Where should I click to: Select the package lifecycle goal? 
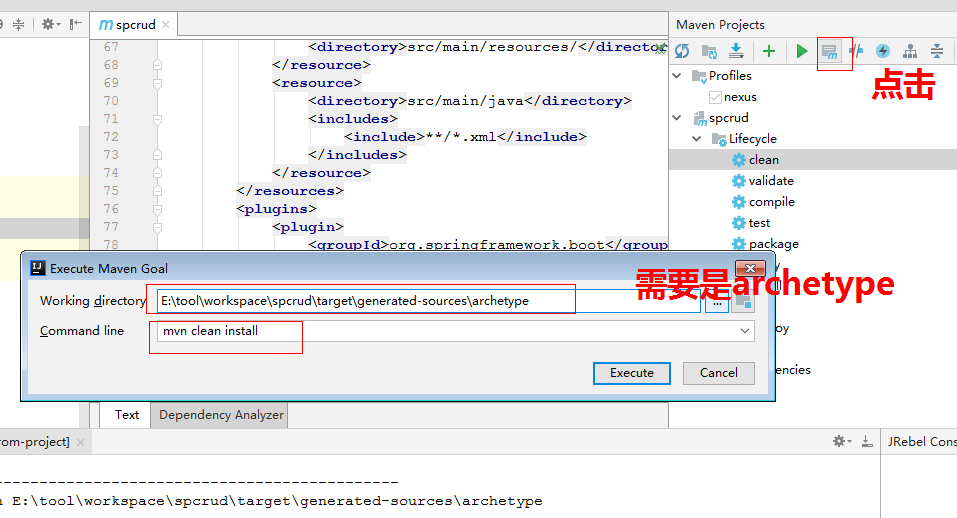(x=773, y=244)
